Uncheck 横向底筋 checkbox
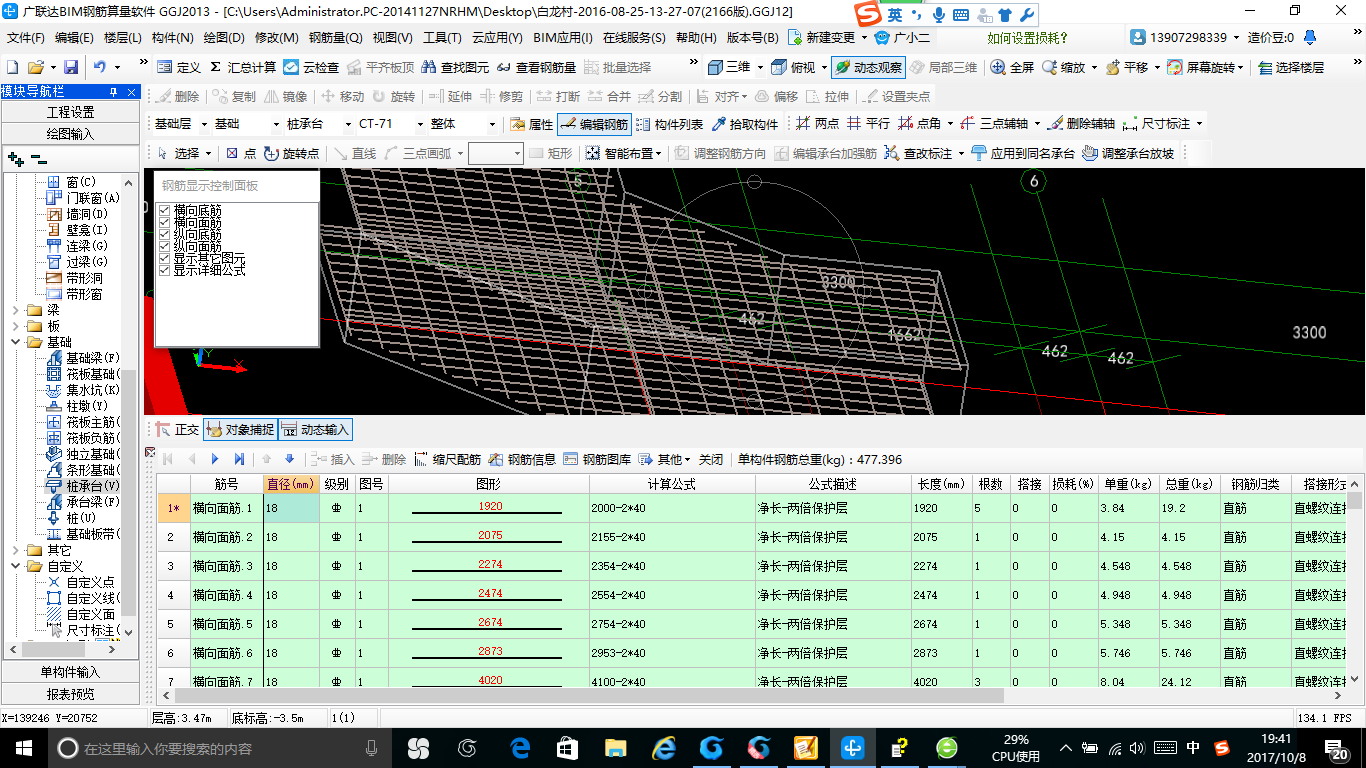1366x768 pixels. tap(165, 211)
